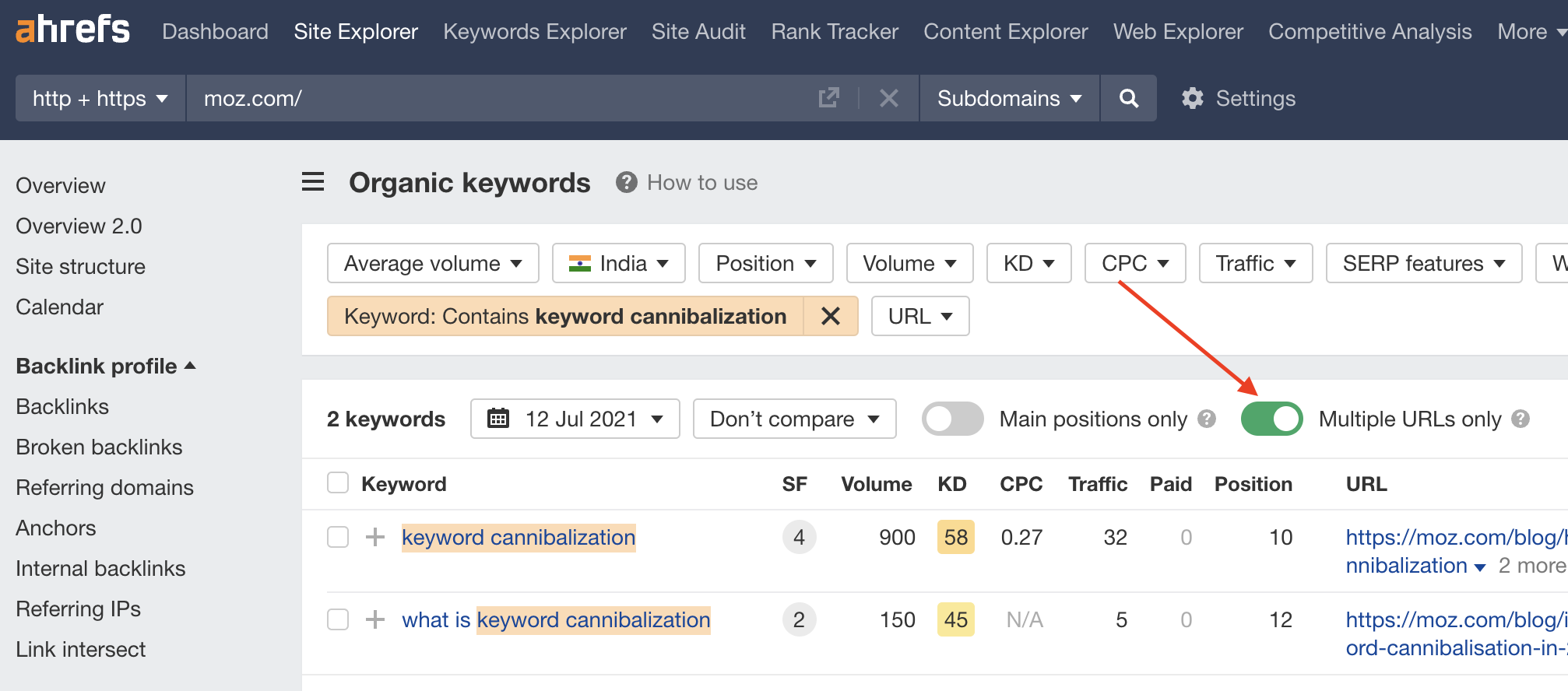Click the what is keyword cannibalization link

pyautogui.click(x=556, y=619)
